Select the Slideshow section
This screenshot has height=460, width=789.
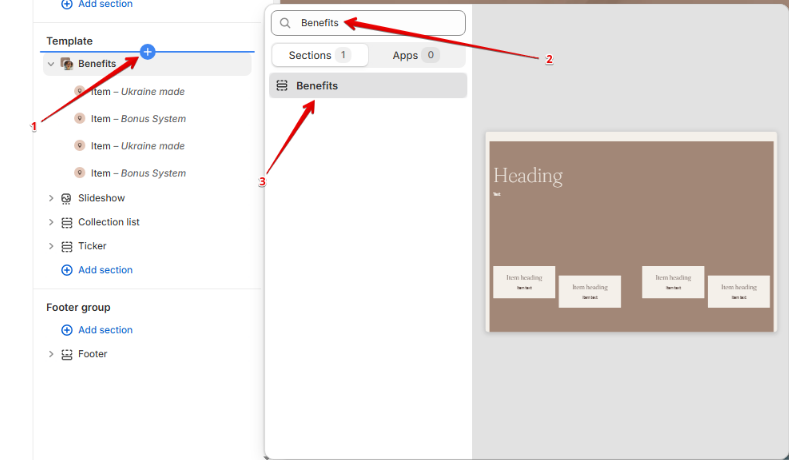tap(101, 198)
